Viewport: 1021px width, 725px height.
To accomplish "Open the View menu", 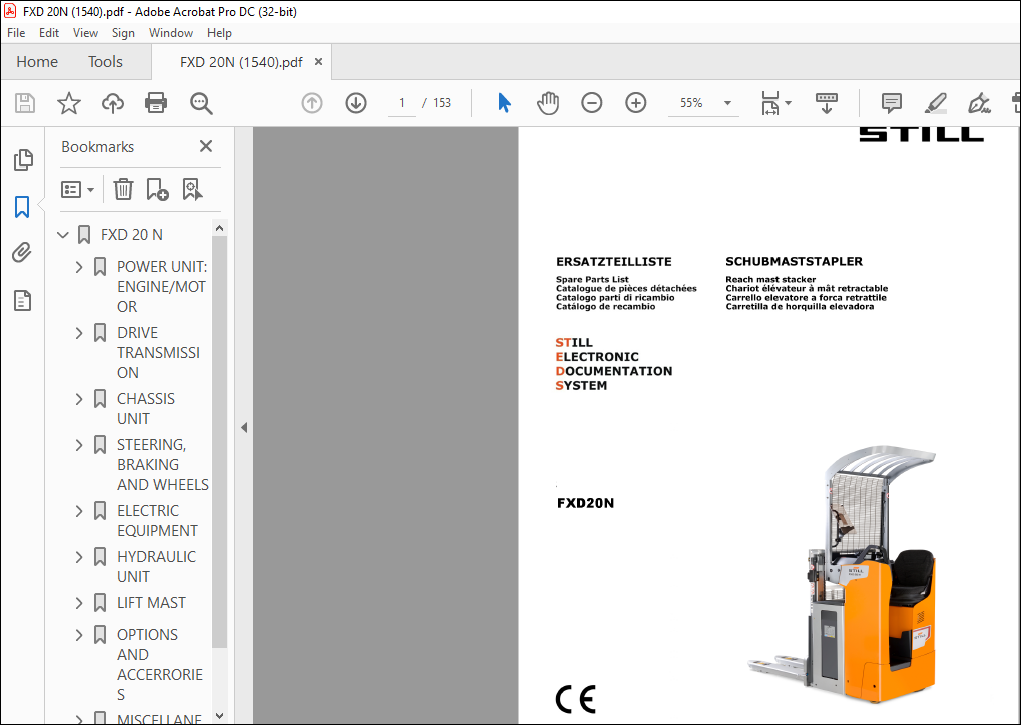I will [x=85, y=33].
